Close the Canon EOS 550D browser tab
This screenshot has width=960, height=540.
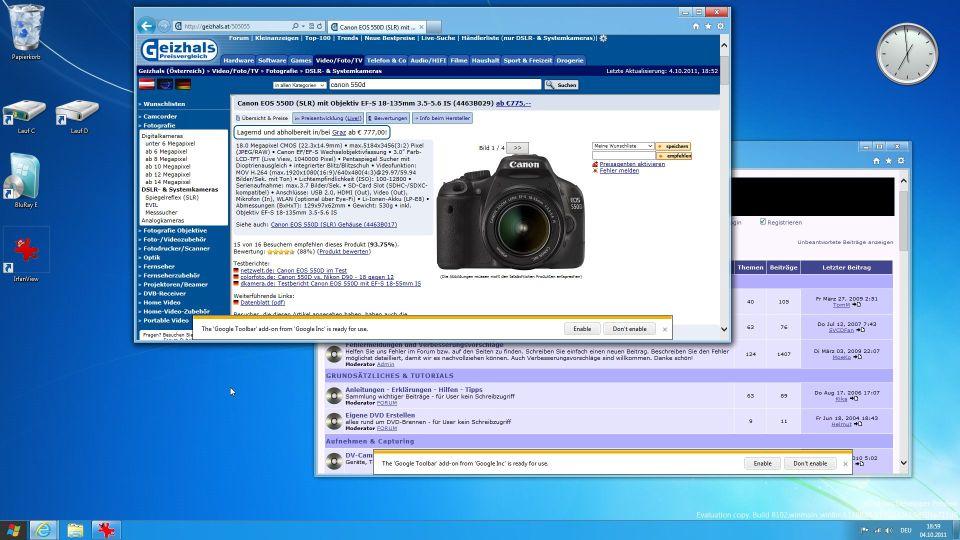pyautogui.click(x=421, y=27)
